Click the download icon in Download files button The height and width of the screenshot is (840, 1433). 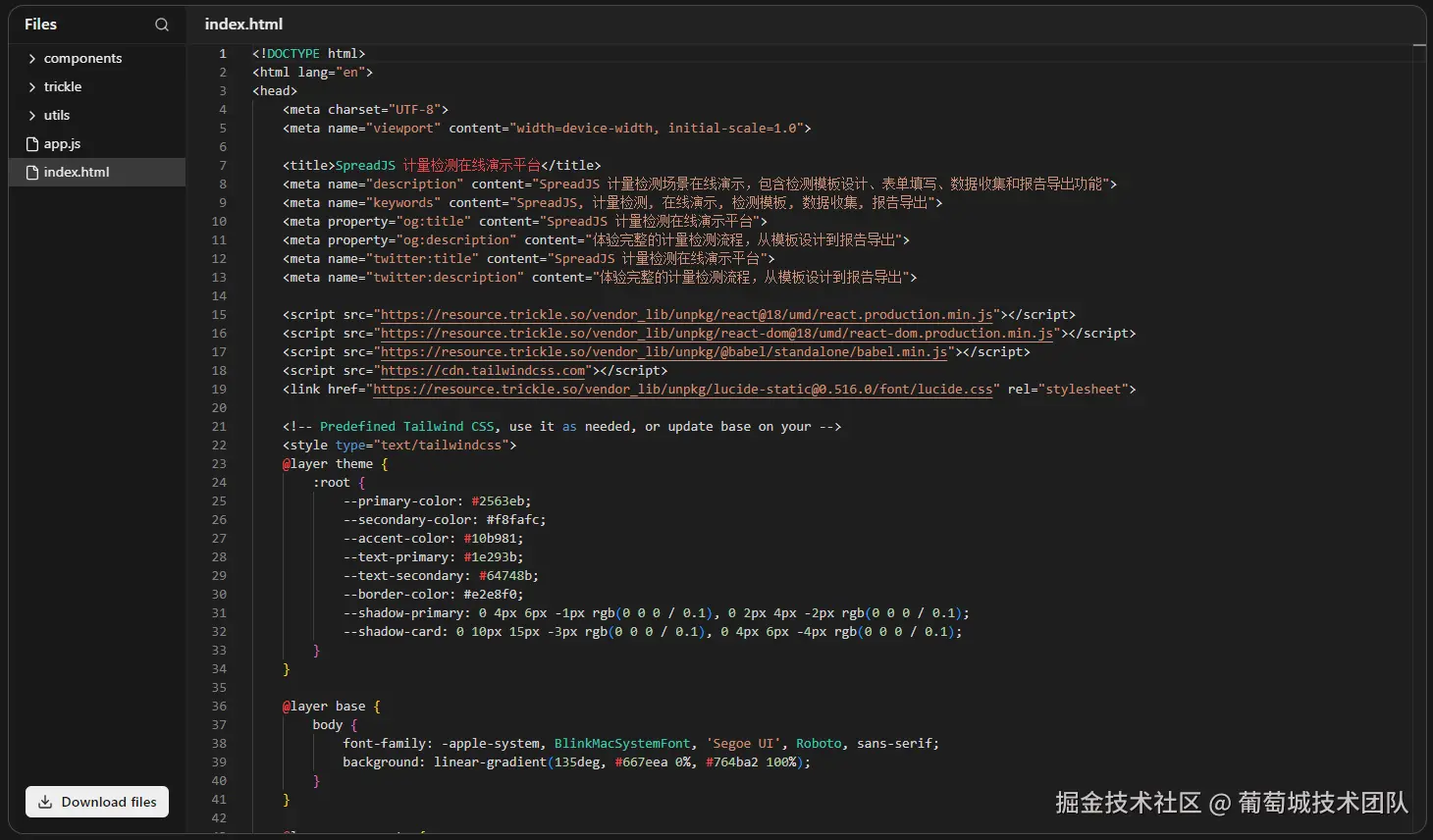(45, 802)
